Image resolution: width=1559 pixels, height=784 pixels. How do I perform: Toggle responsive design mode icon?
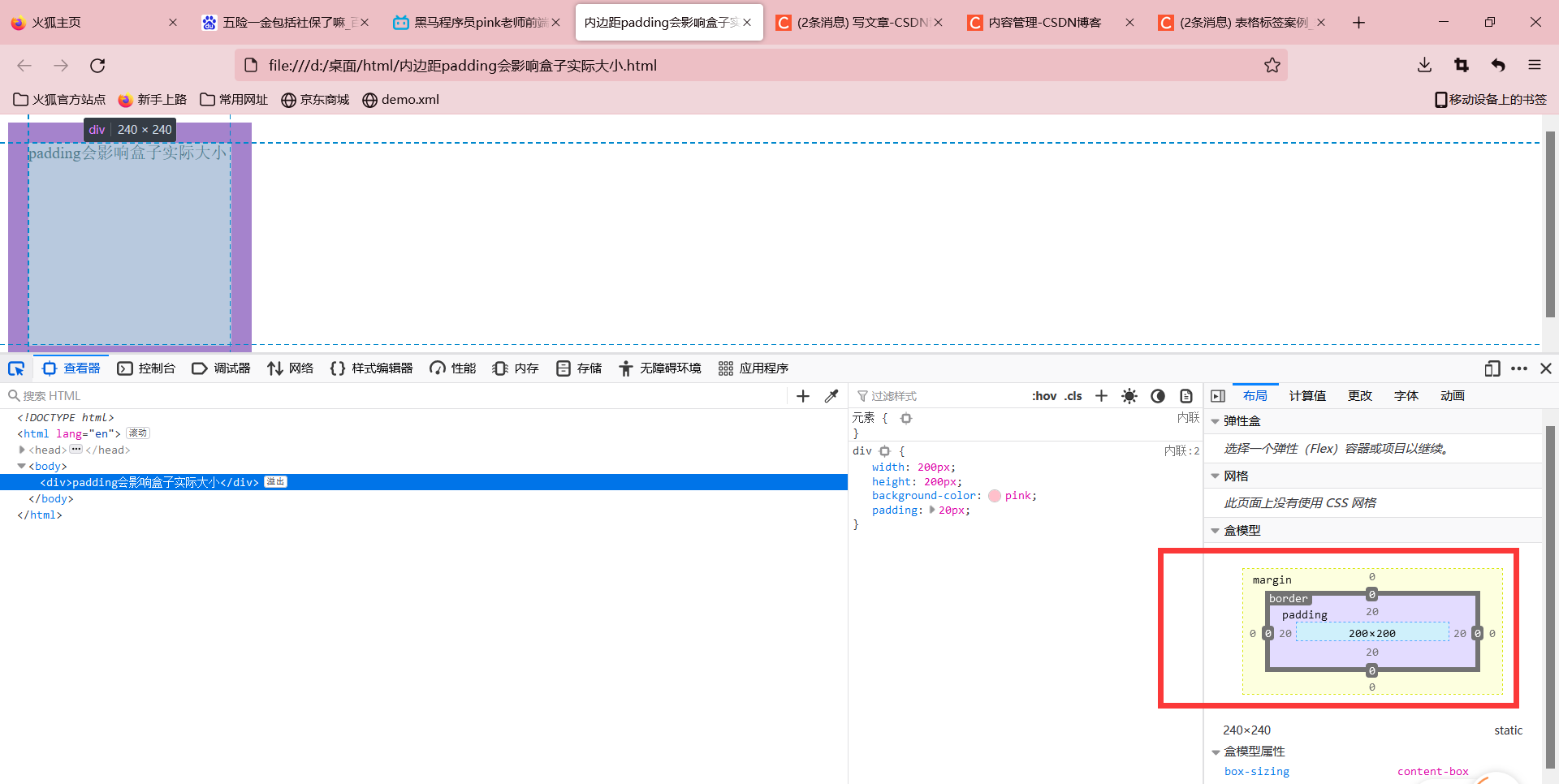coord(1492,368)
